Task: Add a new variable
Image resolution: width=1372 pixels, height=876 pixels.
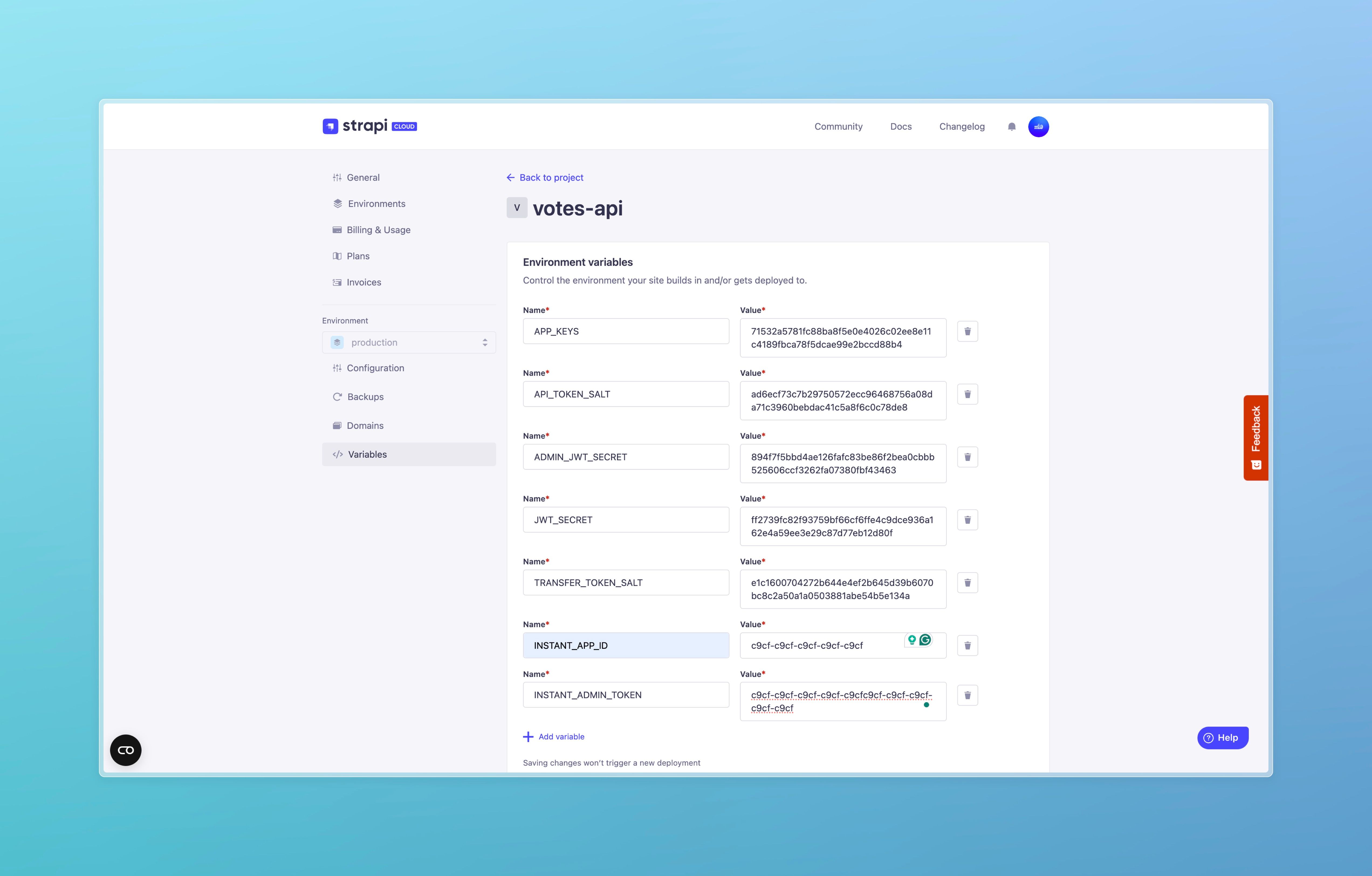Action: click(x=554, y=736)
